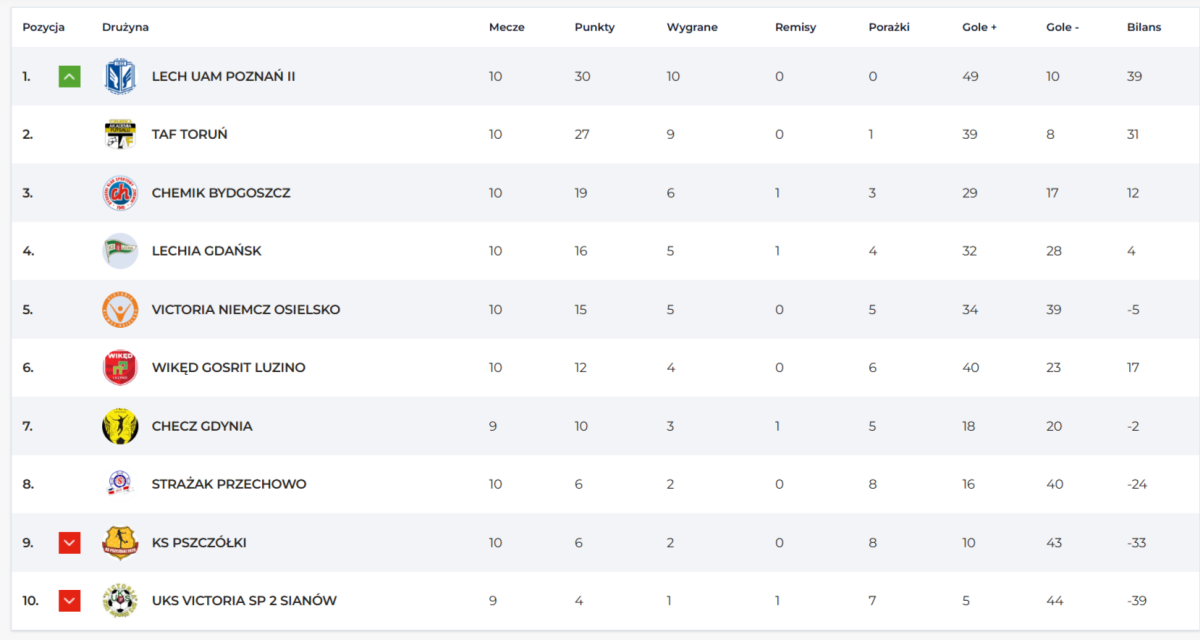Click the orange Victoria Niemcz Osielsko logo

point(120,309)
